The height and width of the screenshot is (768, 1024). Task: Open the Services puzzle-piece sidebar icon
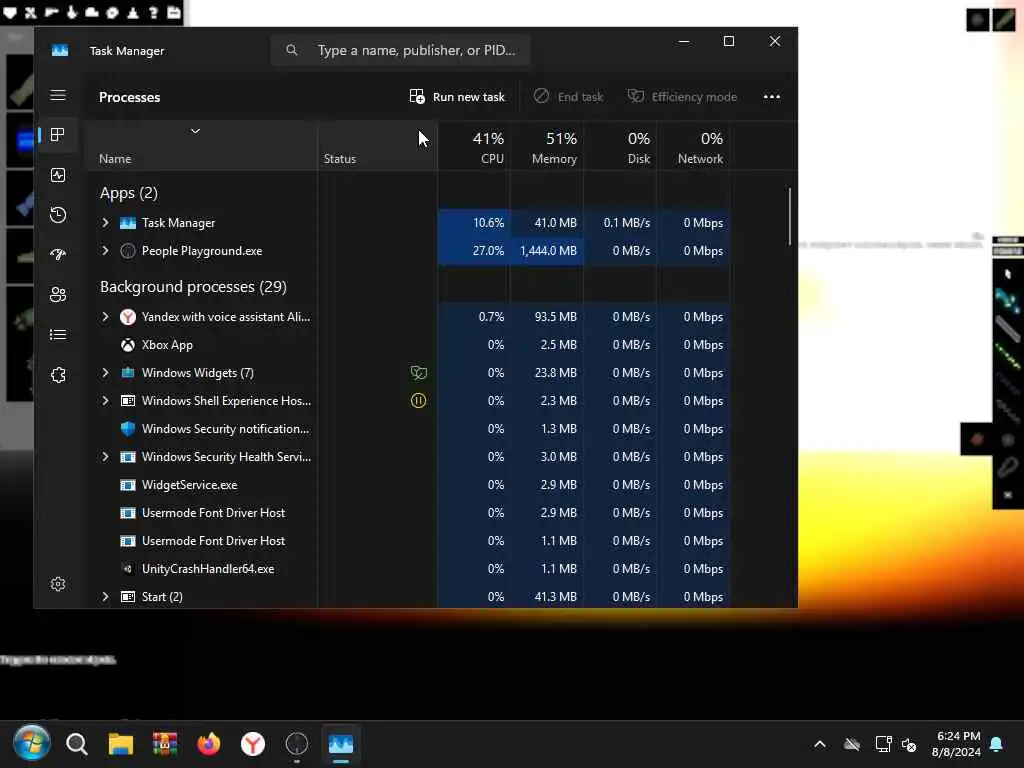point(58,375)
